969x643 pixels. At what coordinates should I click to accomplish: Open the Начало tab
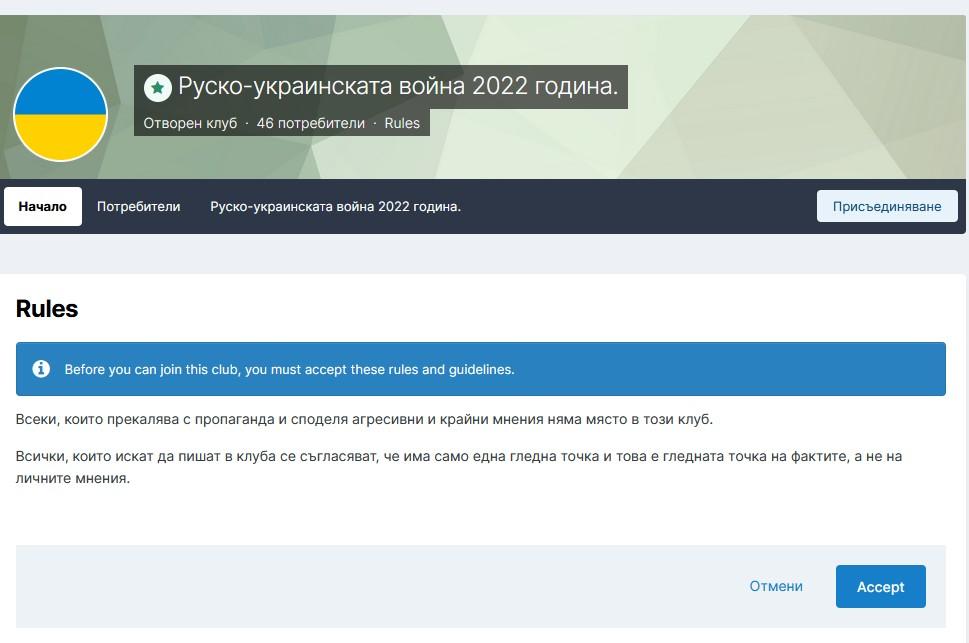click(x=43, y=207)
